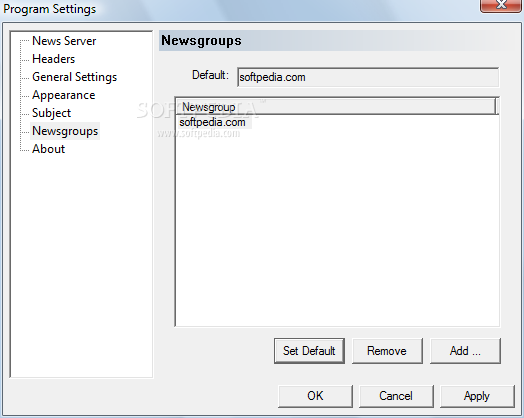Viewport: 524px width, 418px height.
Task: Click the Add ... button
Action: click(x=465, y=351)
